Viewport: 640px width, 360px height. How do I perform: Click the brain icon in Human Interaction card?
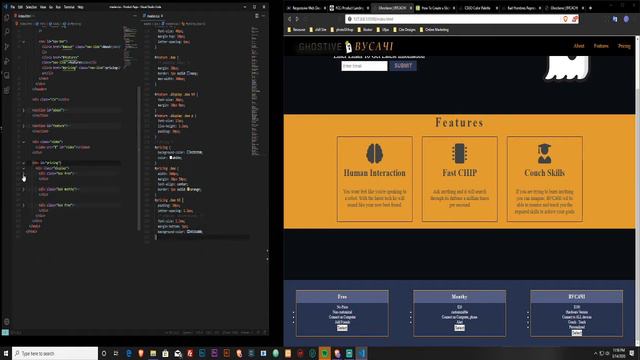tap(374, 153)
